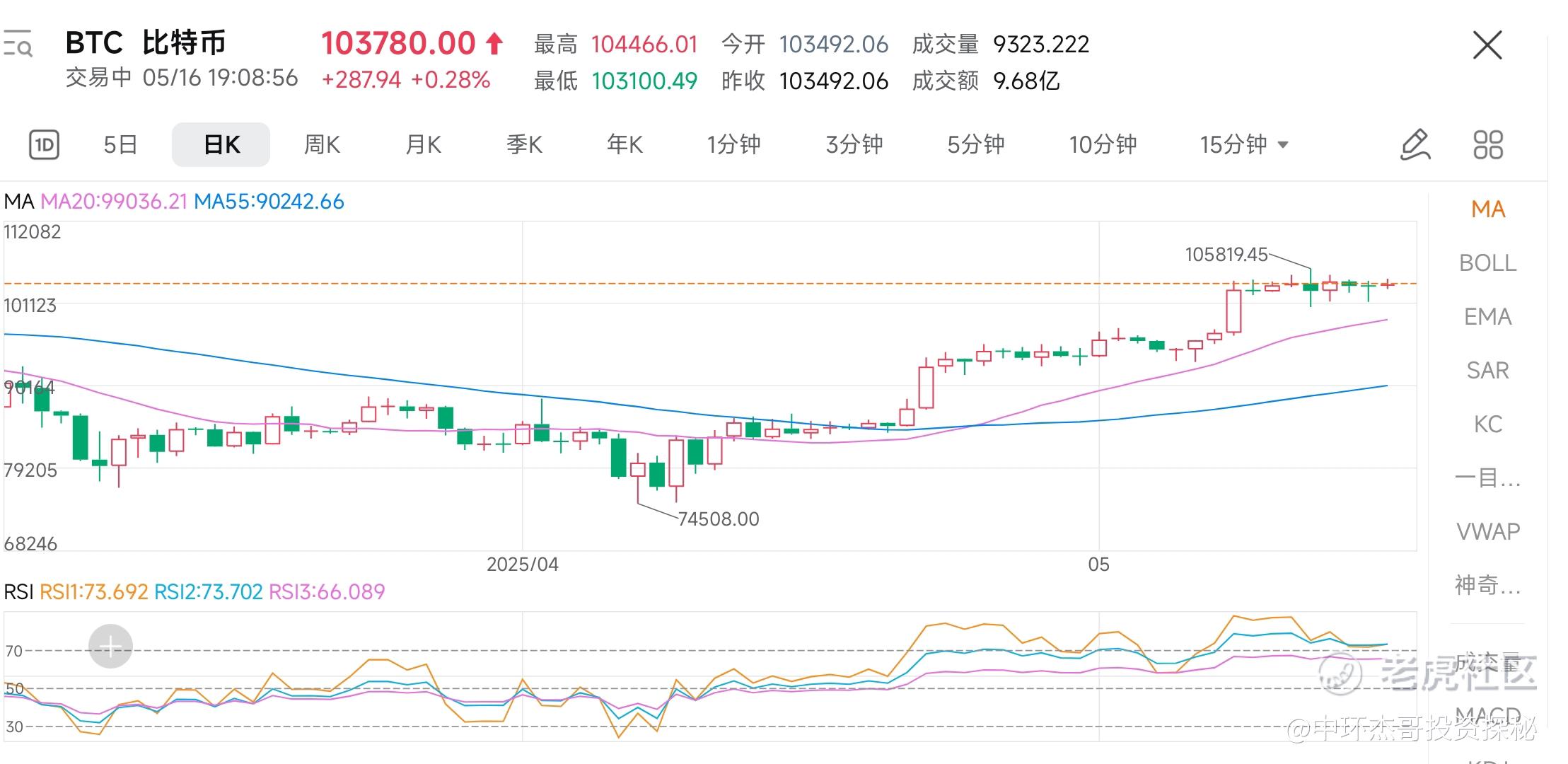Click the MA20 legend value

click(x=114, y=202)
